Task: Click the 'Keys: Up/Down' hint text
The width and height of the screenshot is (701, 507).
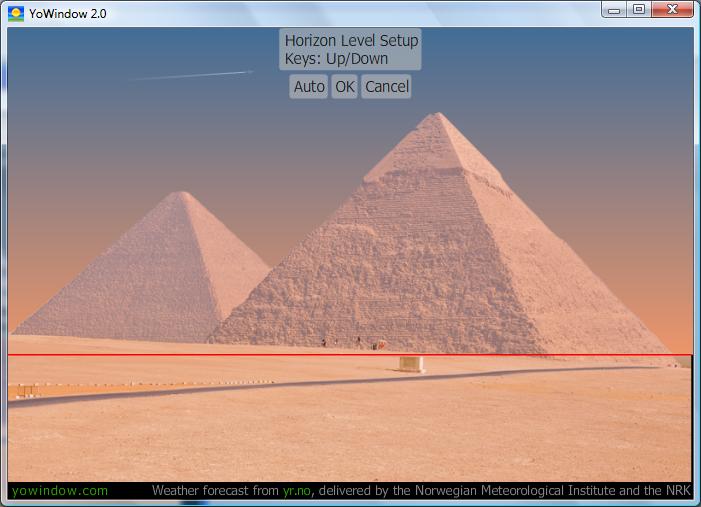Action: (x=336, y=59)
